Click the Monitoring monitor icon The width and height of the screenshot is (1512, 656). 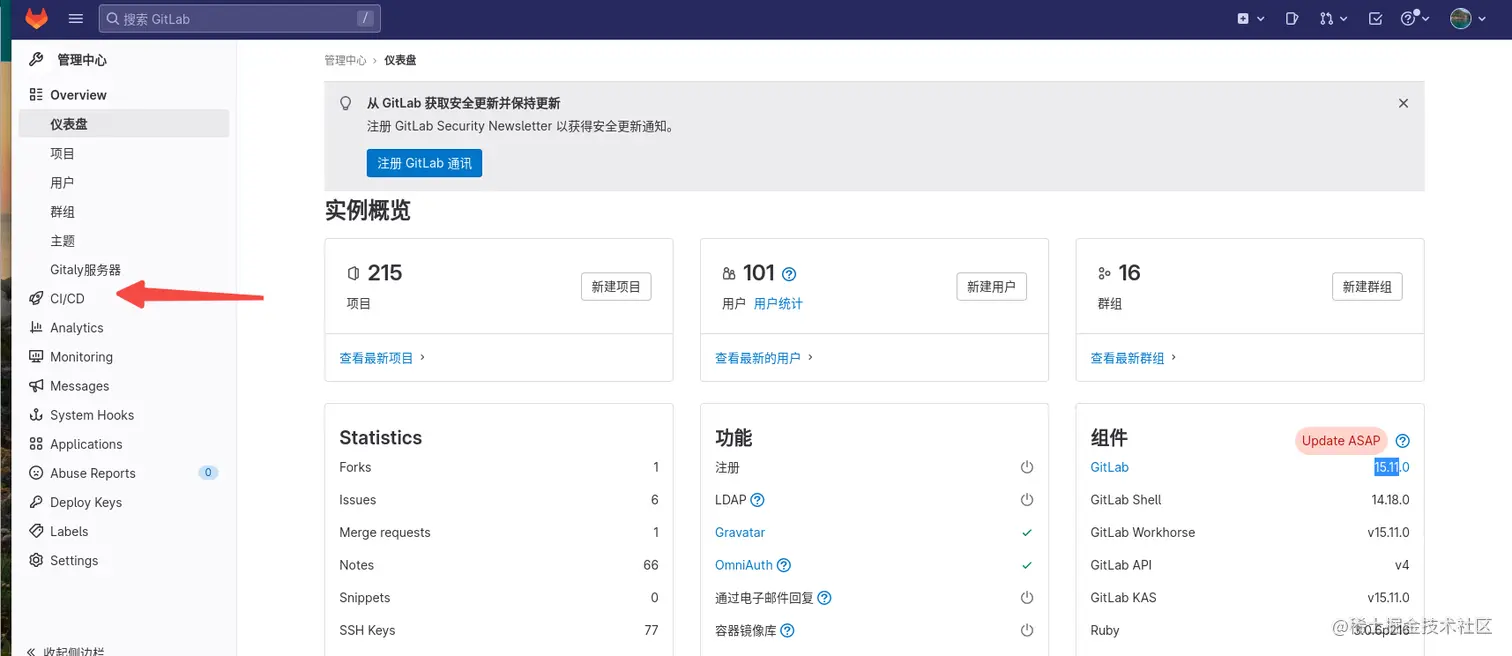(36, 356)
